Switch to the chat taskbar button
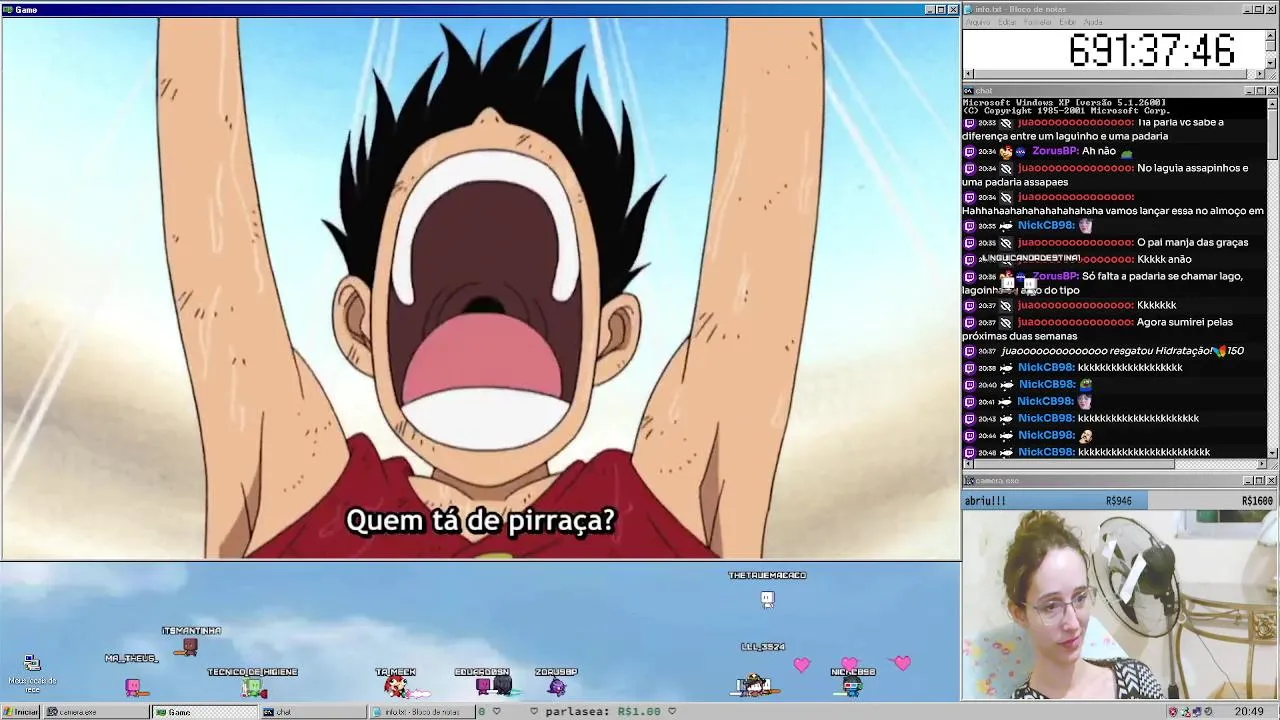The height and width of the screenshot is (720, 1280). [312, 712]
